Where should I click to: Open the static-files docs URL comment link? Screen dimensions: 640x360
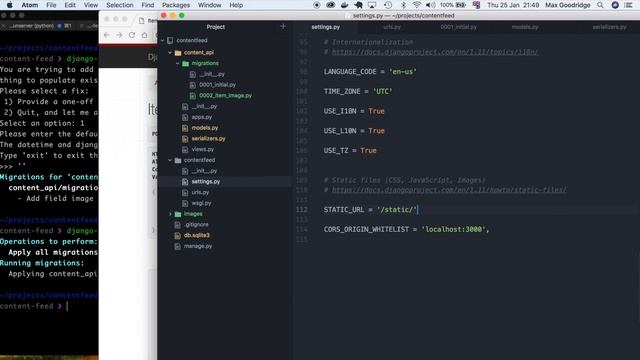point(449,190)
